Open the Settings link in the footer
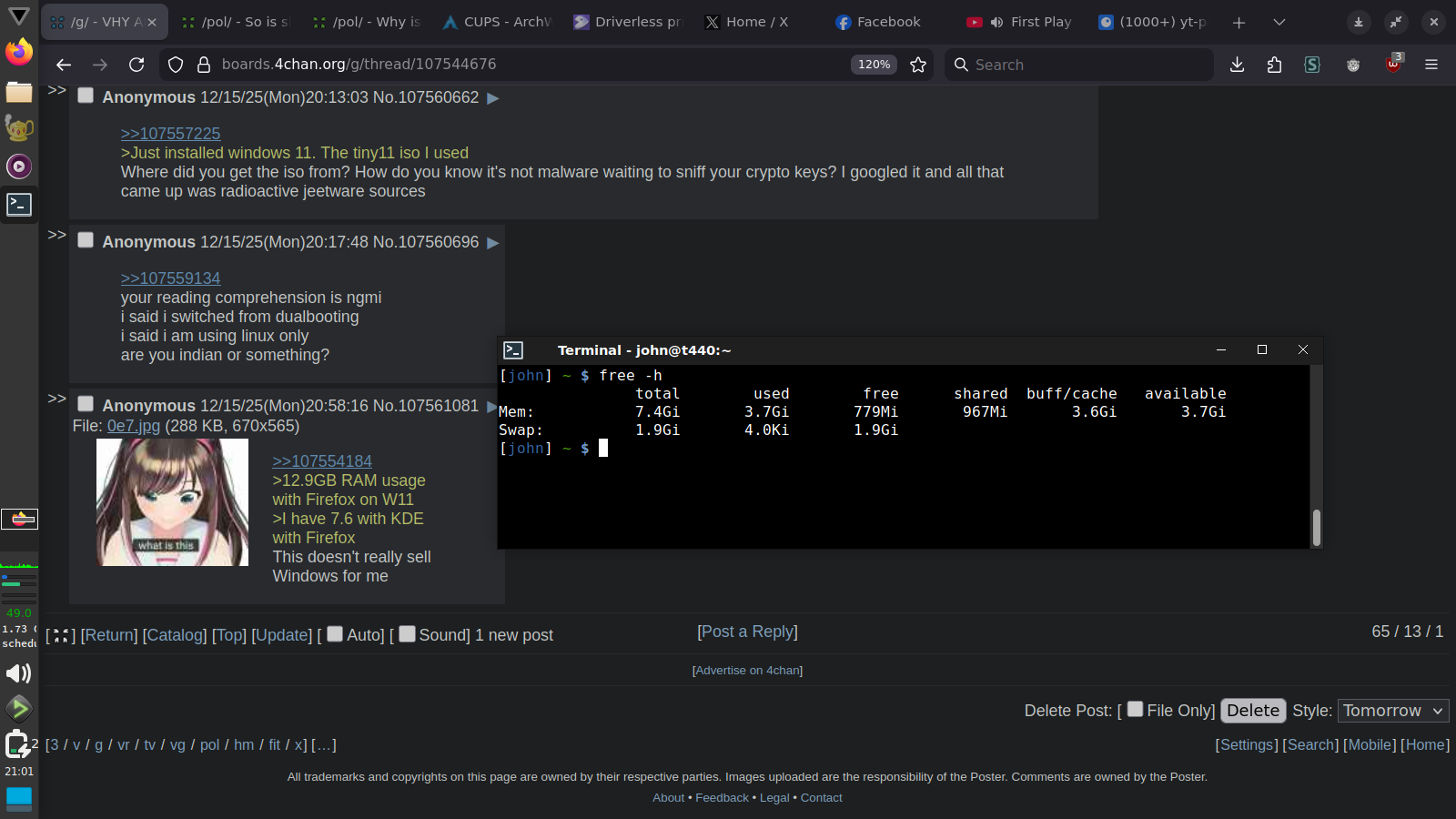Screen dimensions: 1456x819 (1247, 745)
